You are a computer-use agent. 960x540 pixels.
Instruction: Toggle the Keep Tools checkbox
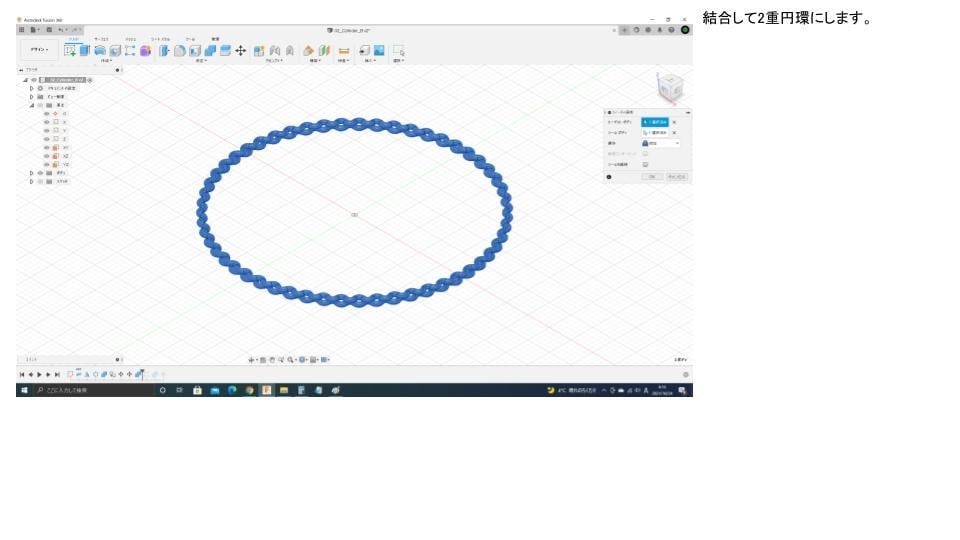(x=645, y=165)
